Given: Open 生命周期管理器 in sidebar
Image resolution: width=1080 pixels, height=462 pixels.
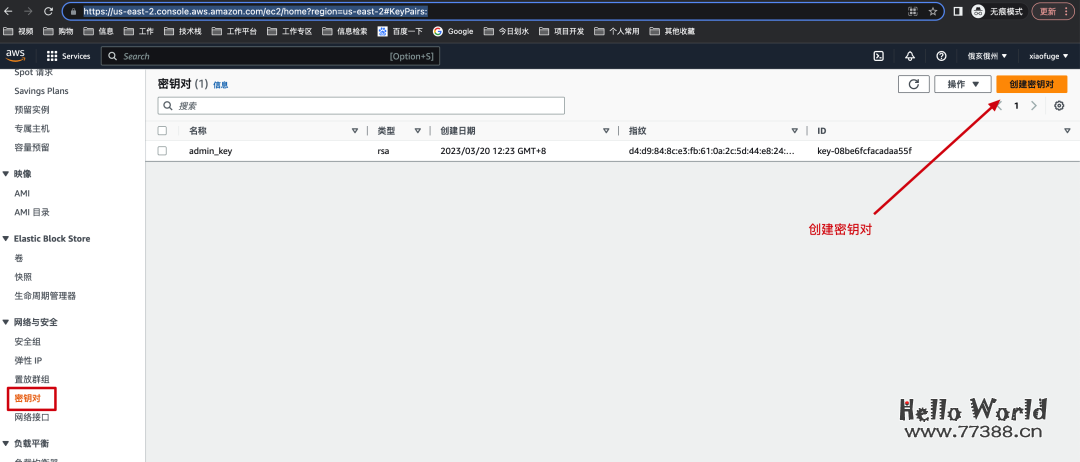Looking at the screenshot, I should (x=45, y=296).
